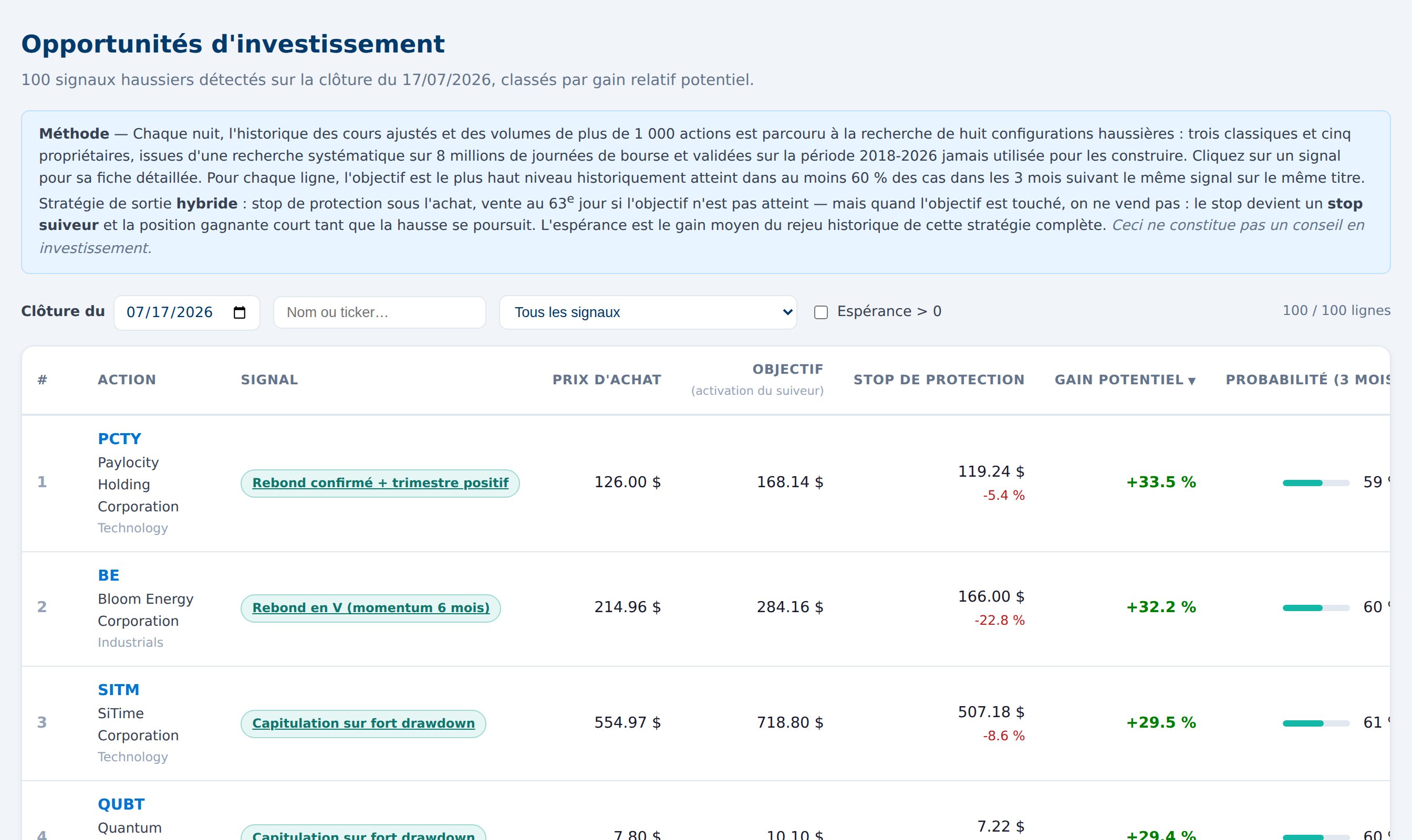Select the -22.8 % stop percentage

click(x=1000, y=621)
